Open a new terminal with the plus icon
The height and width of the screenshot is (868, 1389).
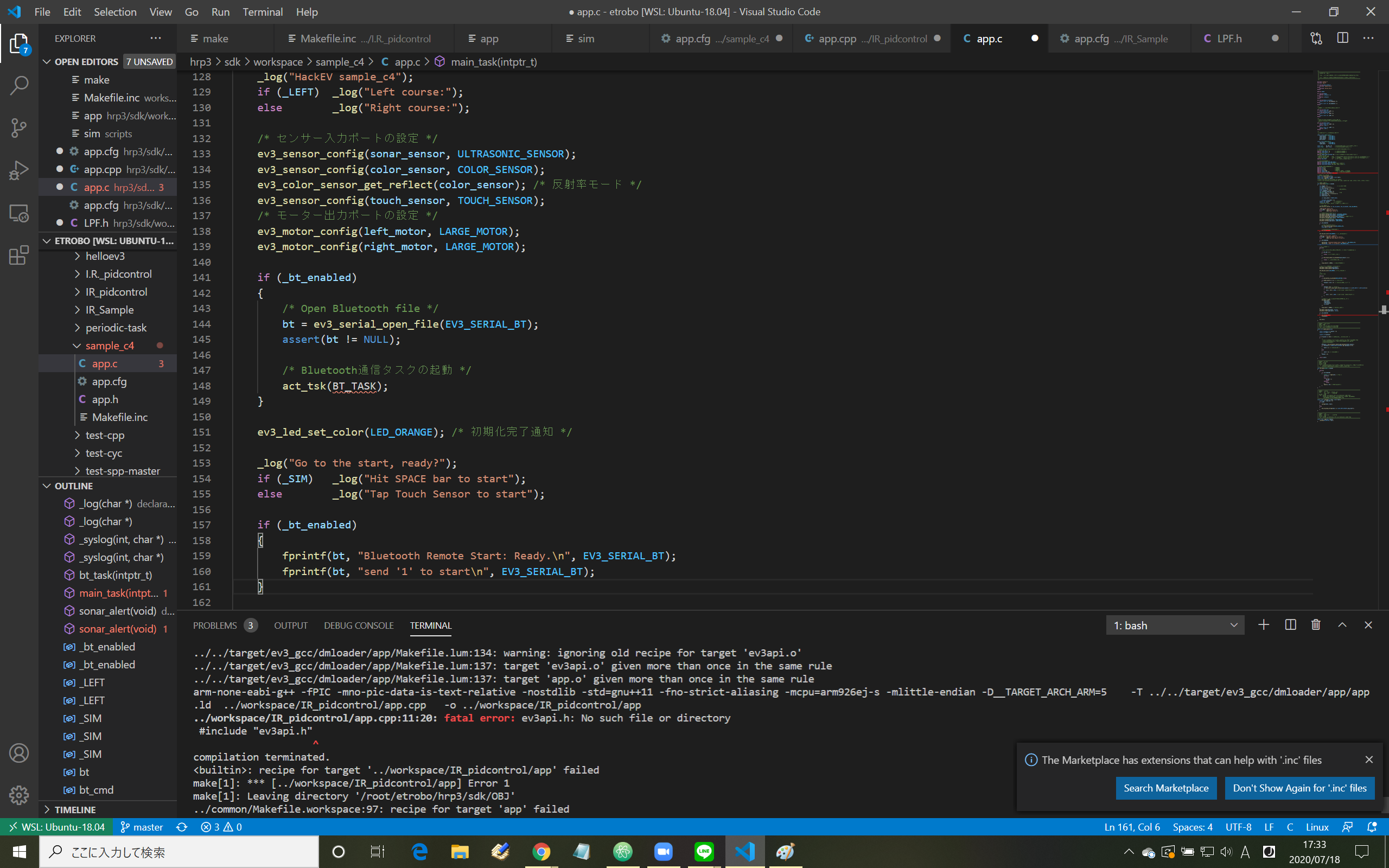1264,624
